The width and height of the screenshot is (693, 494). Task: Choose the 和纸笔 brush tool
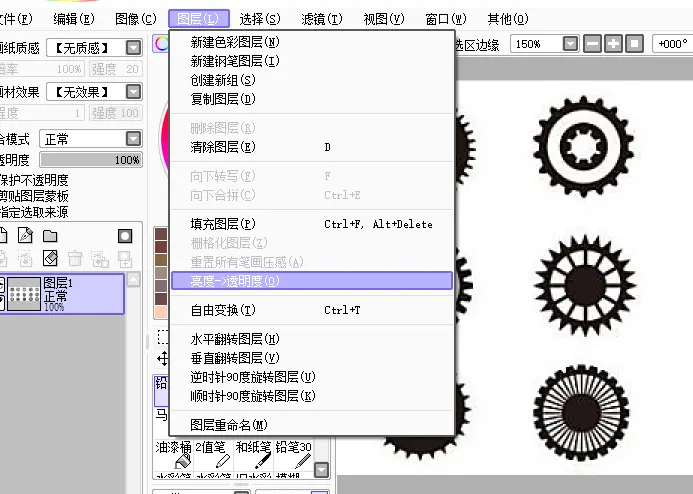point(253,455)
